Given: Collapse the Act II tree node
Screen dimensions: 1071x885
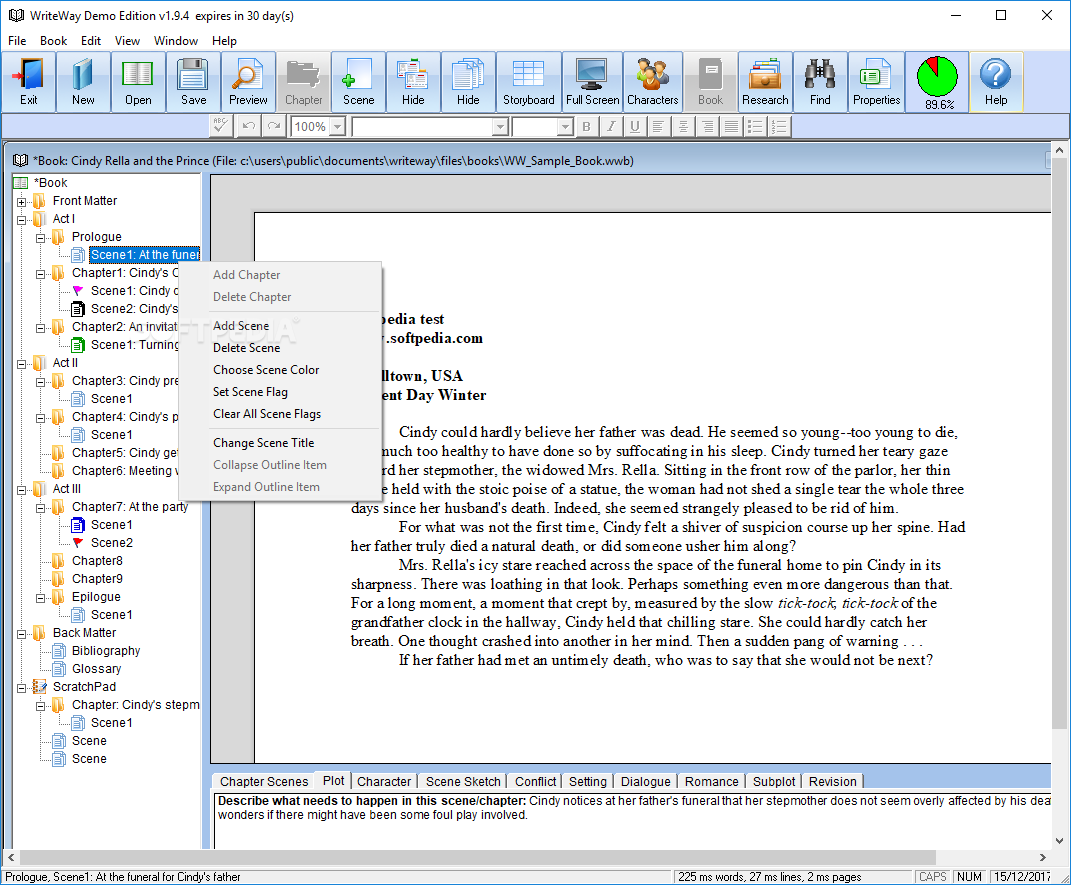Looking at the screenshot, I should [x=22, y=364].
